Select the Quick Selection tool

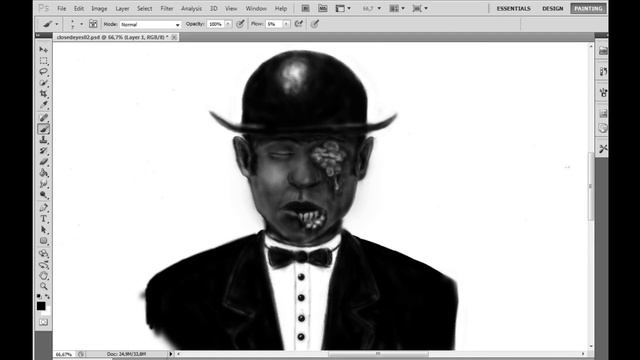pyautogui.click(x=44, y=83)
